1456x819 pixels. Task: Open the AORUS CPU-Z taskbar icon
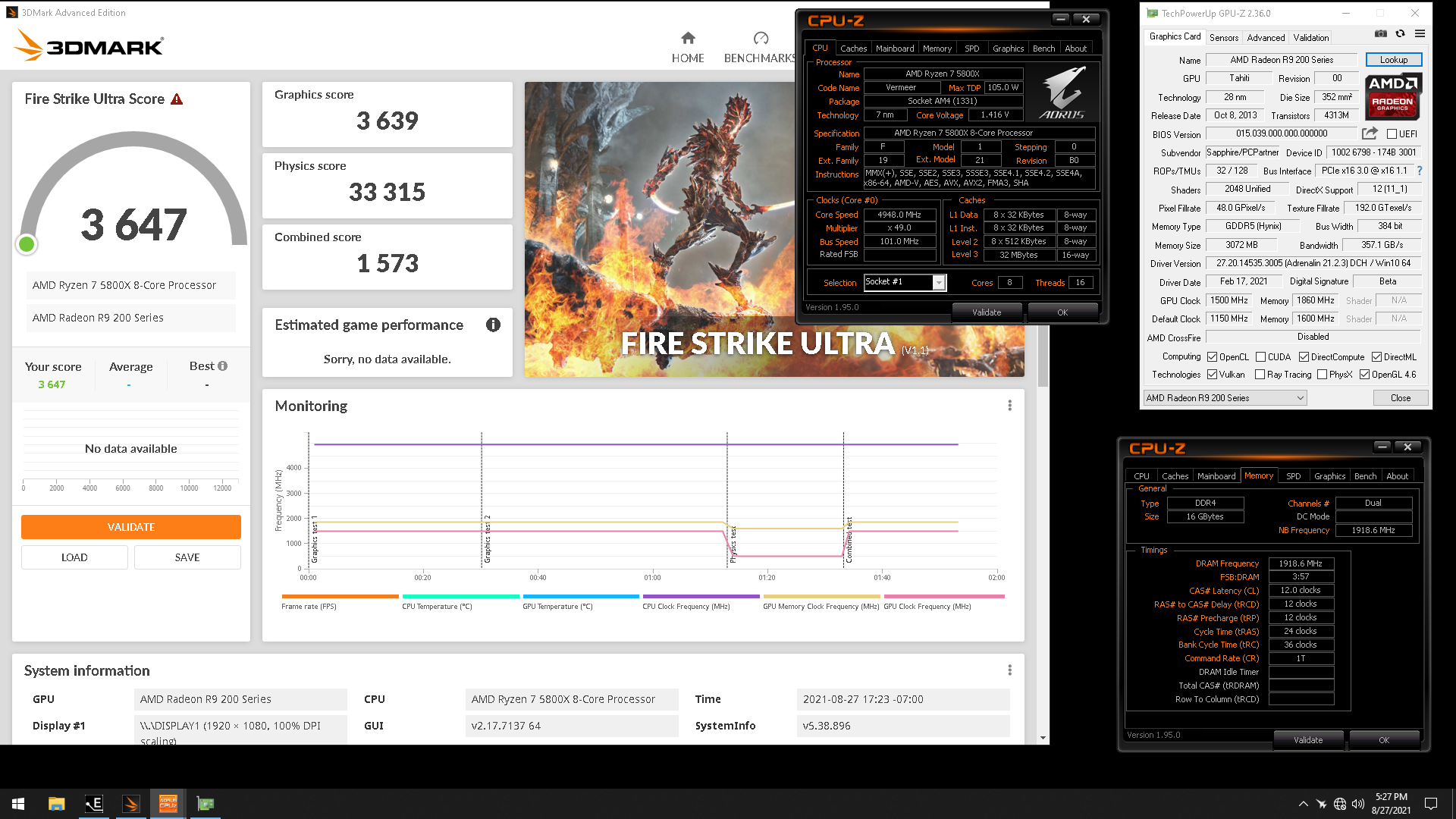168,804
